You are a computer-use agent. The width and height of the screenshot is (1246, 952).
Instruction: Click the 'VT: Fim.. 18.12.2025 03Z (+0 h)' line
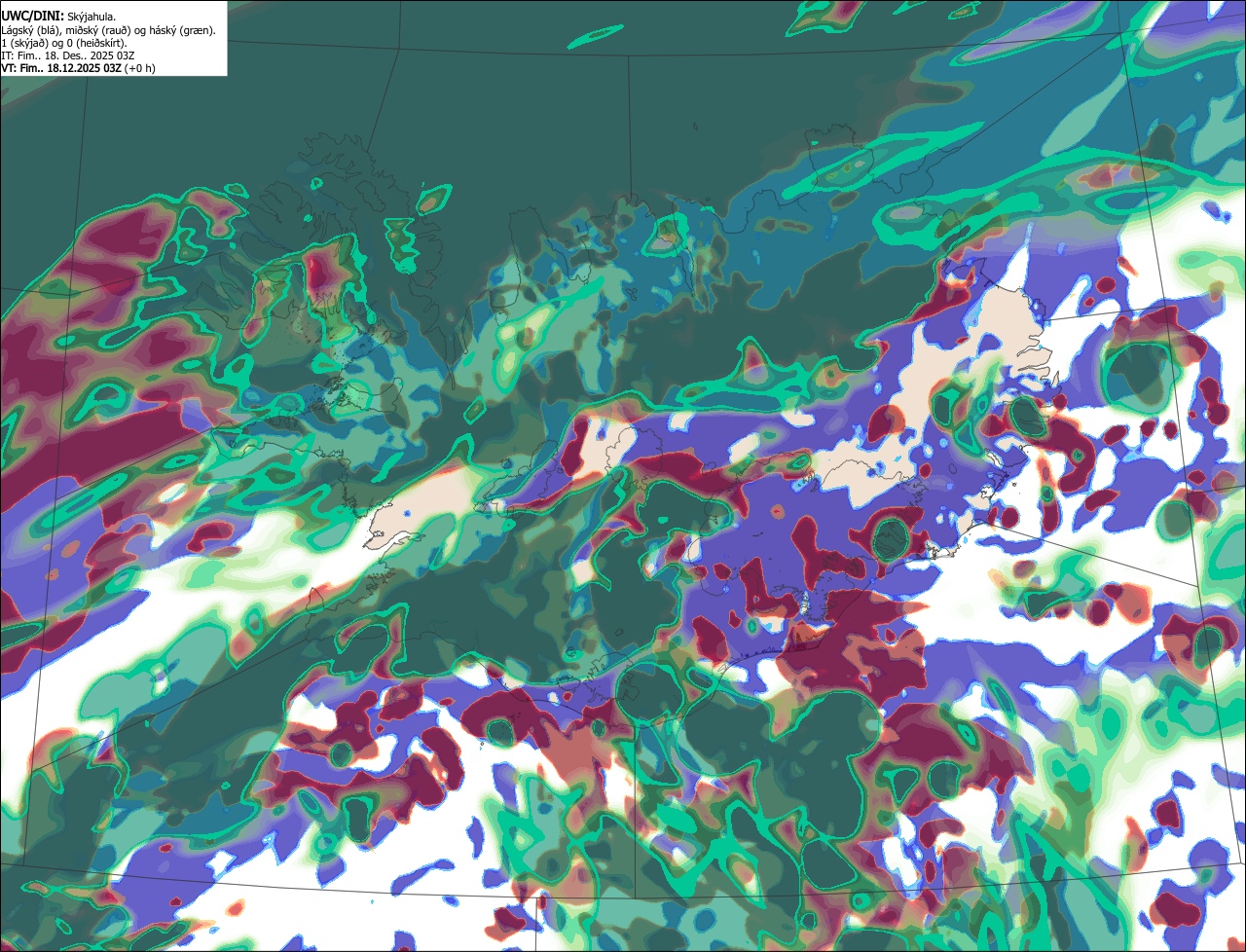(79, 68)
